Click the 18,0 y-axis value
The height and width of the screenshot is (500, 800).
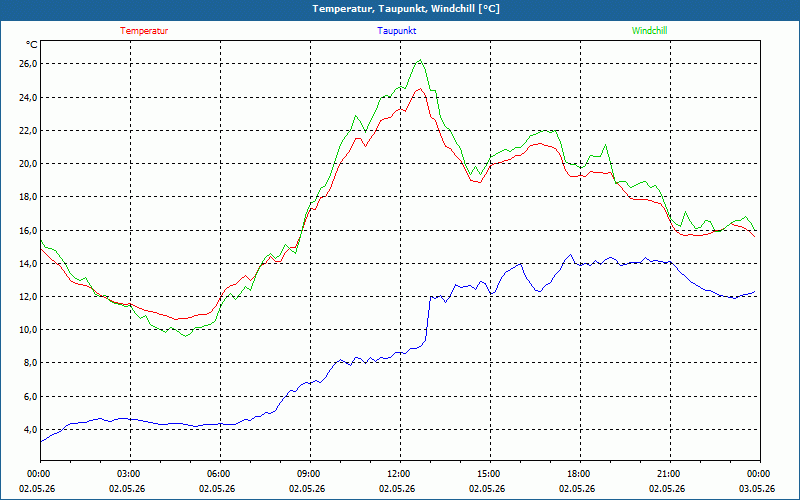[x=28, y=197]
